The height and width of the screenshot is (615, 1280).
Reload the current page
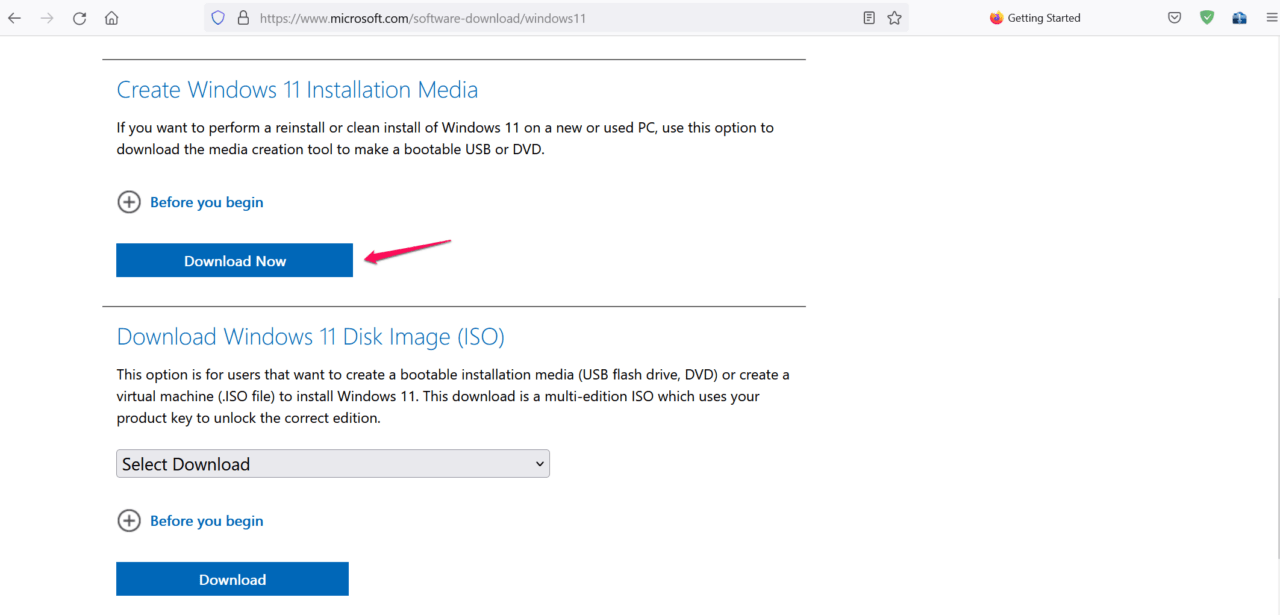(x=79, y=18)
